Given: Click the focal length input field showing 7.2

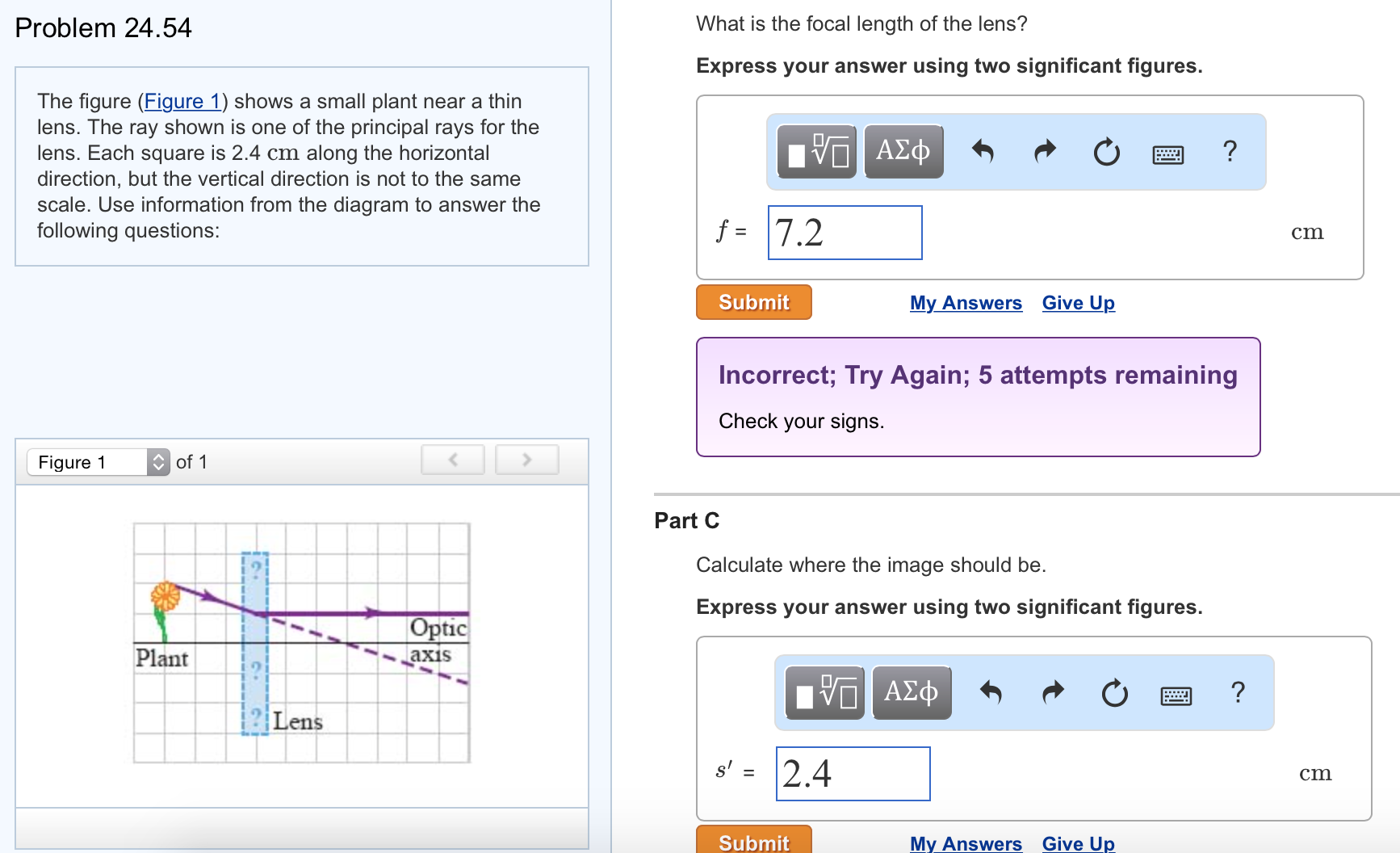Looking at the screenshot, I should tap(845, 233).
